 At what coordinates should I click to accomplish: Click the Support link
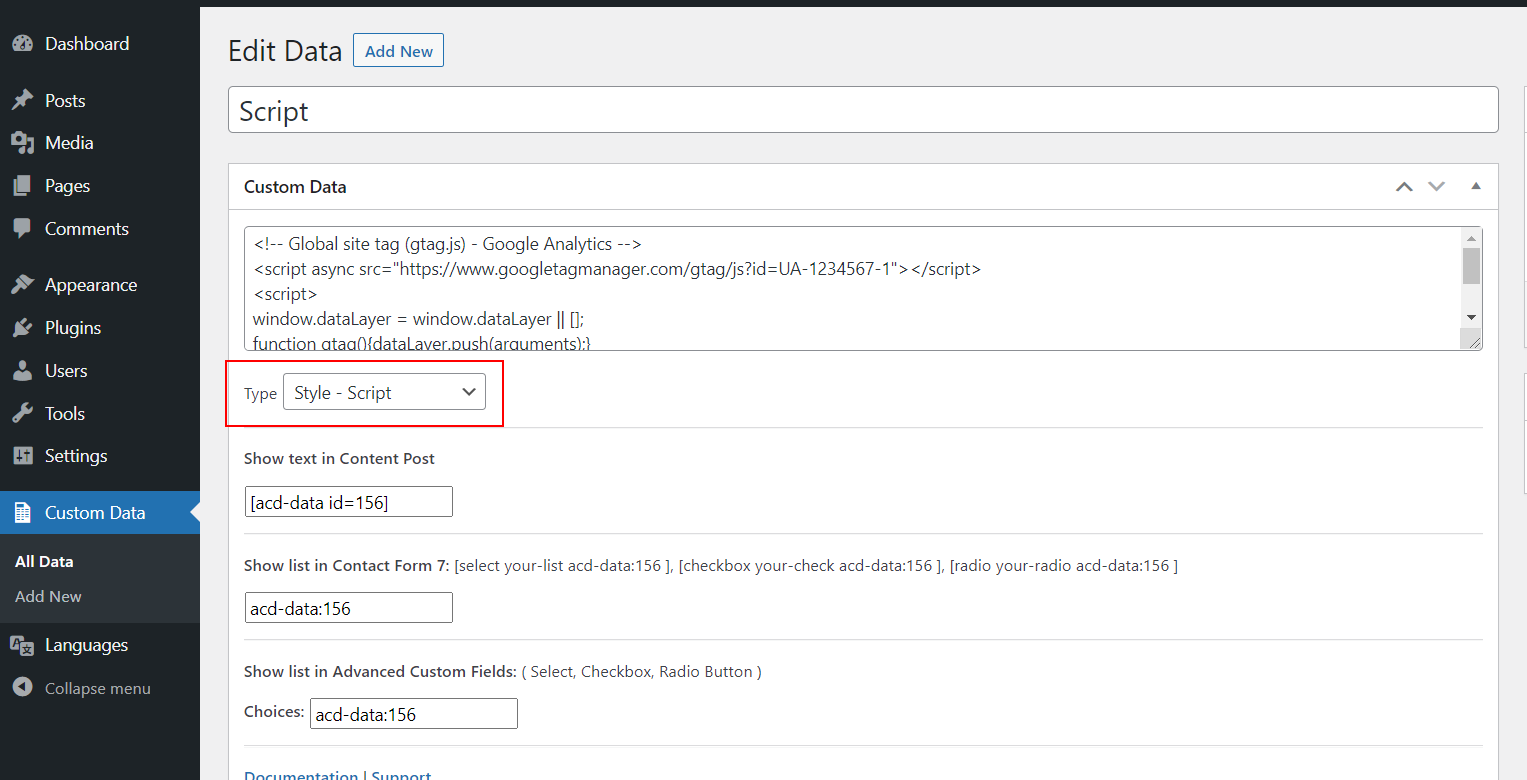tap(401, 775)
